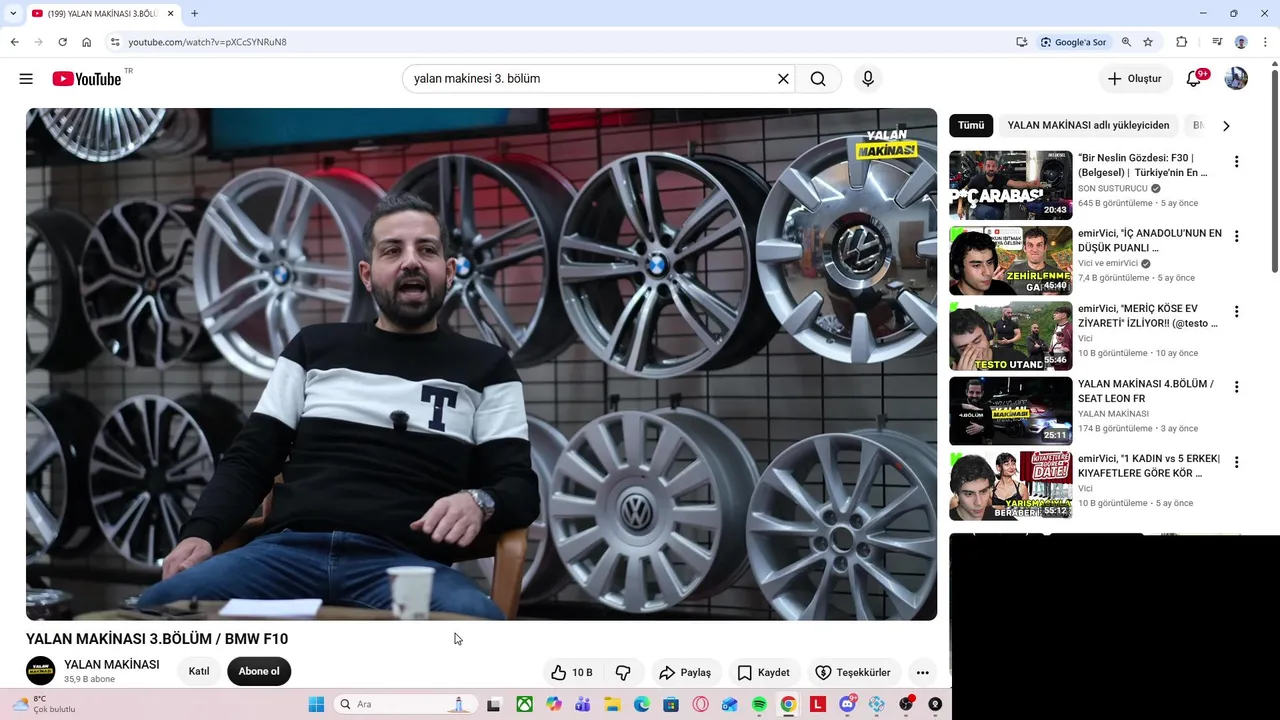The height and width of the screenshot is (720, 1280).
Task: Open Chrome extensions puzzle icon
Action: [1181, 42]
